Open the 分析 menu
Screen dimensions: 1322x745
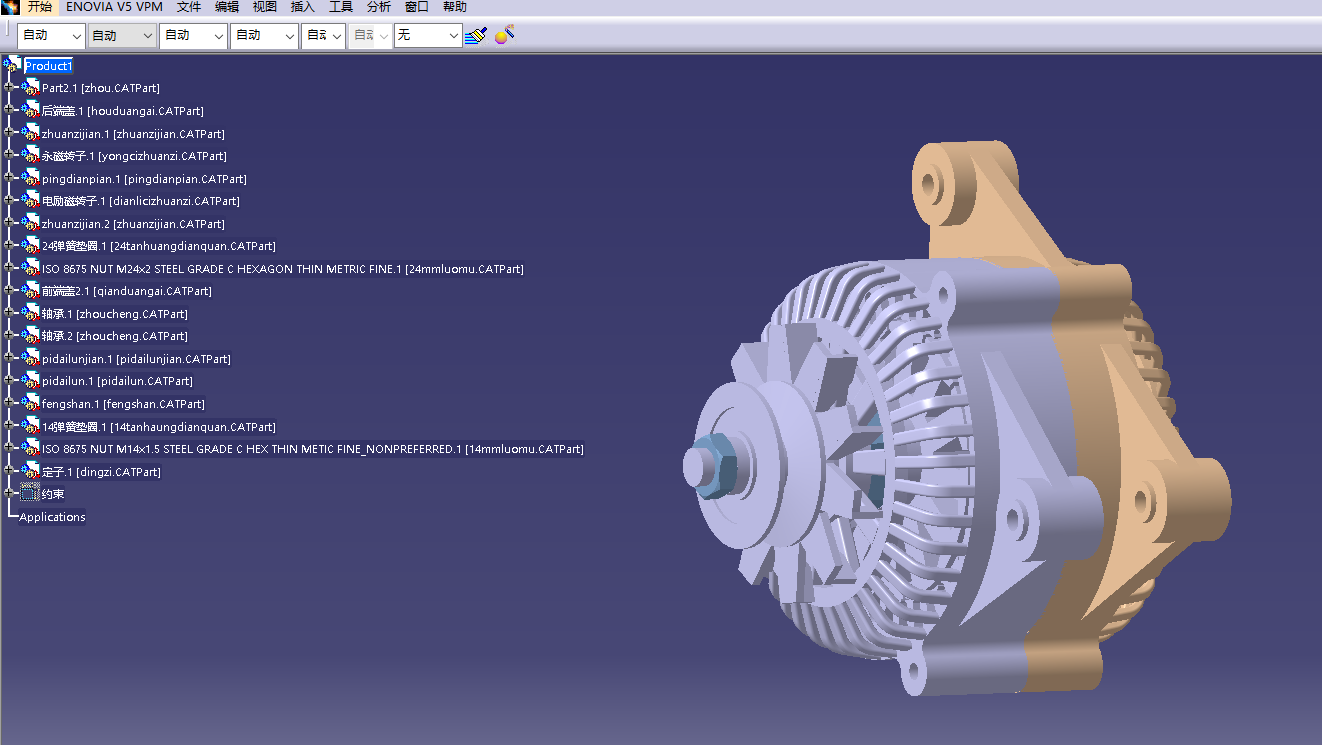click(379, 7)
